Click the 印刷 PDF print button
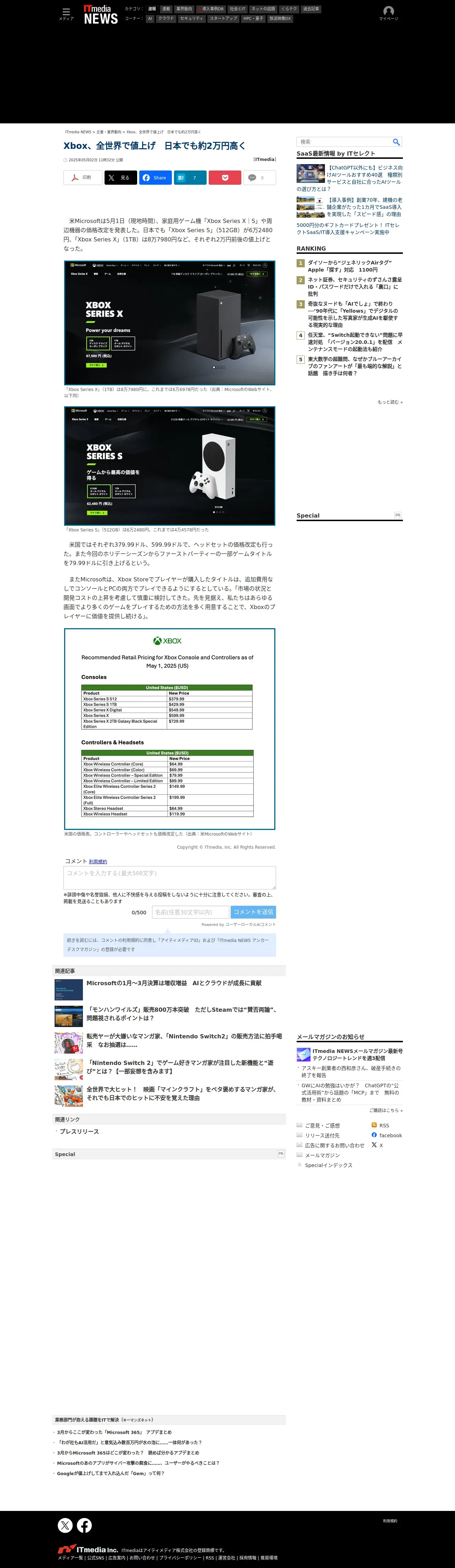The width and height of the screenshot is (455, 1568). point(83,178)
